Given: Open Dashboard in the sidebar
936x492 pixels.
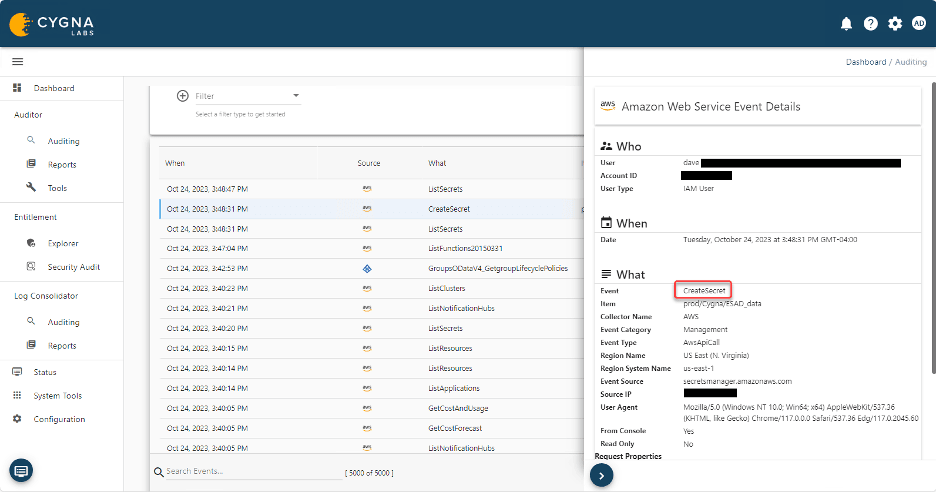Looking at the screenshot, I should (x=53, y=88).
